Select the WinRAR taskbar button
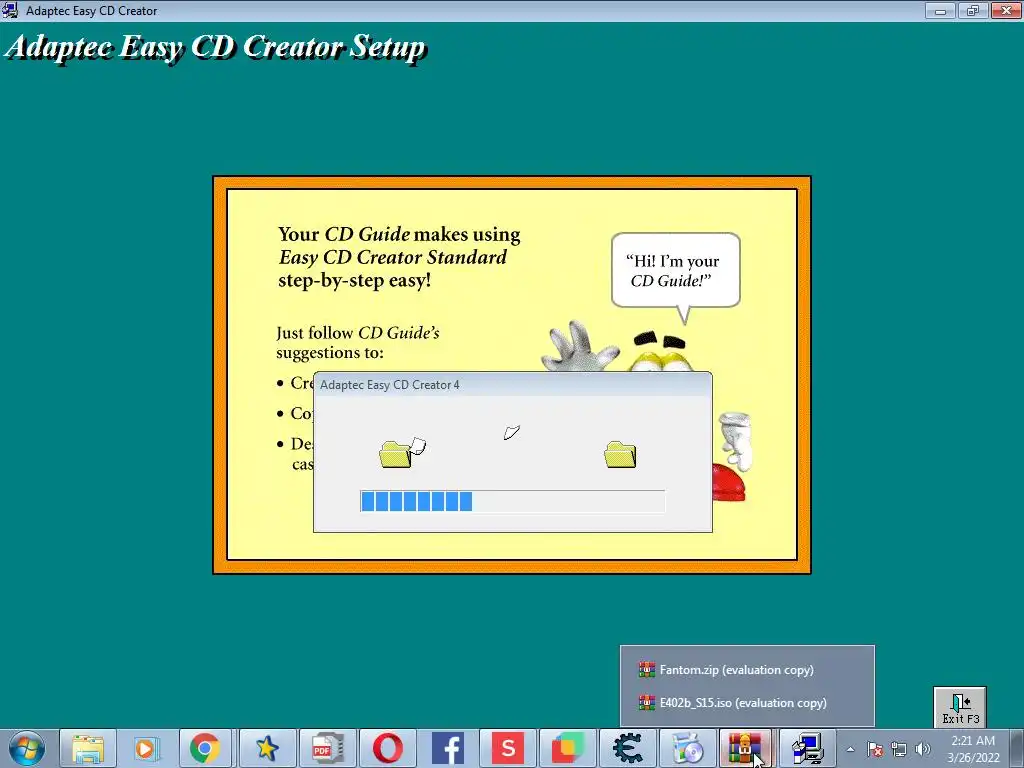This screenshot has height=768, width=1024. [746, 748]
